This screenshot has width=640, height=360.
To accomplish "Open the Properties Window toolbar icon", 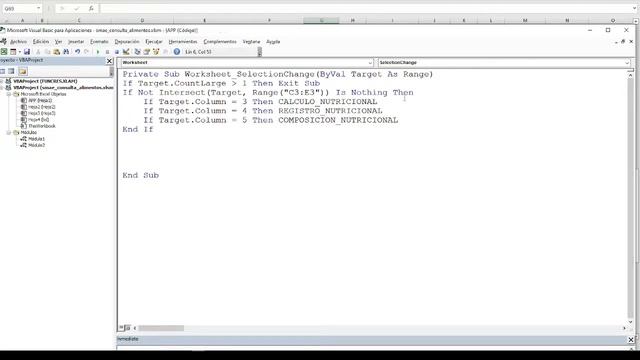I will point(147,52).
